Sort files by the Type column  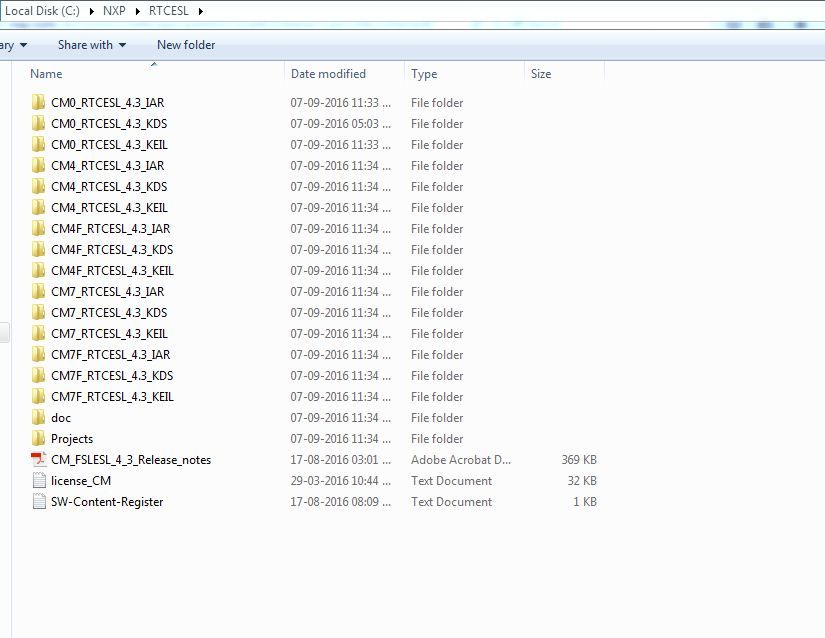[424, 74]
